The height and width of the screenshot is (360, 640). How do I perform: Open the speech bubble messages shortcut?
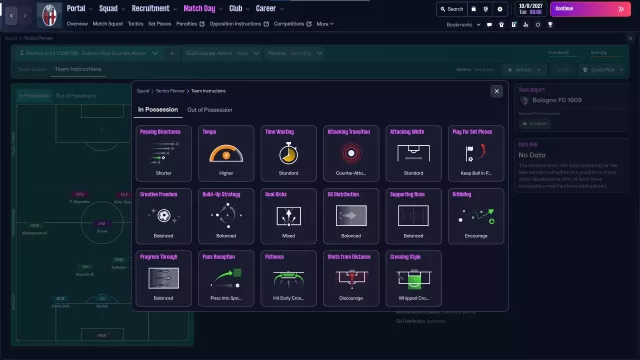click(489, 24)
